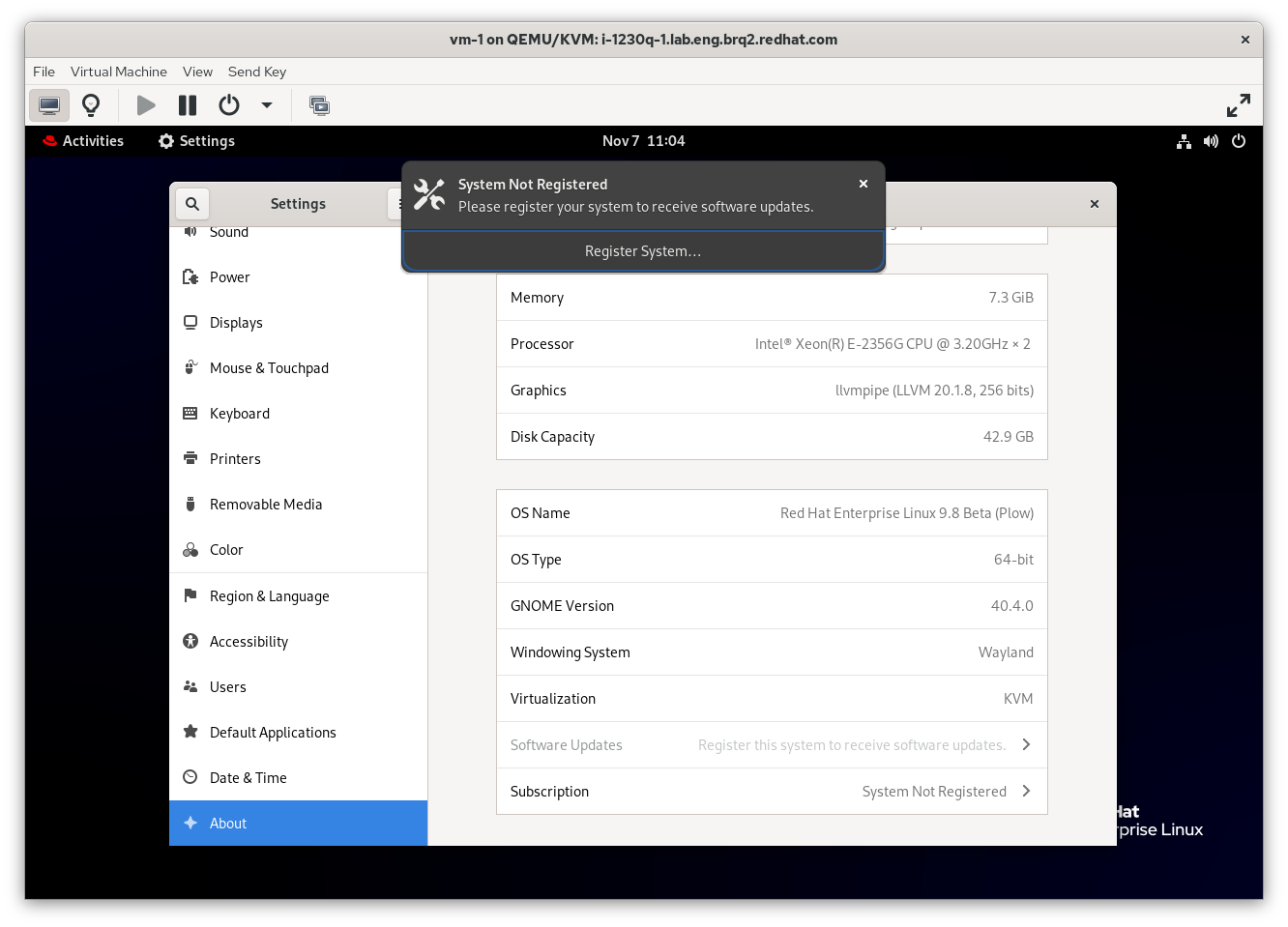This screenshot has width=1288, height=927.
Task: Open the Settings app menu in top bar
Action: (x=196, y=141)
